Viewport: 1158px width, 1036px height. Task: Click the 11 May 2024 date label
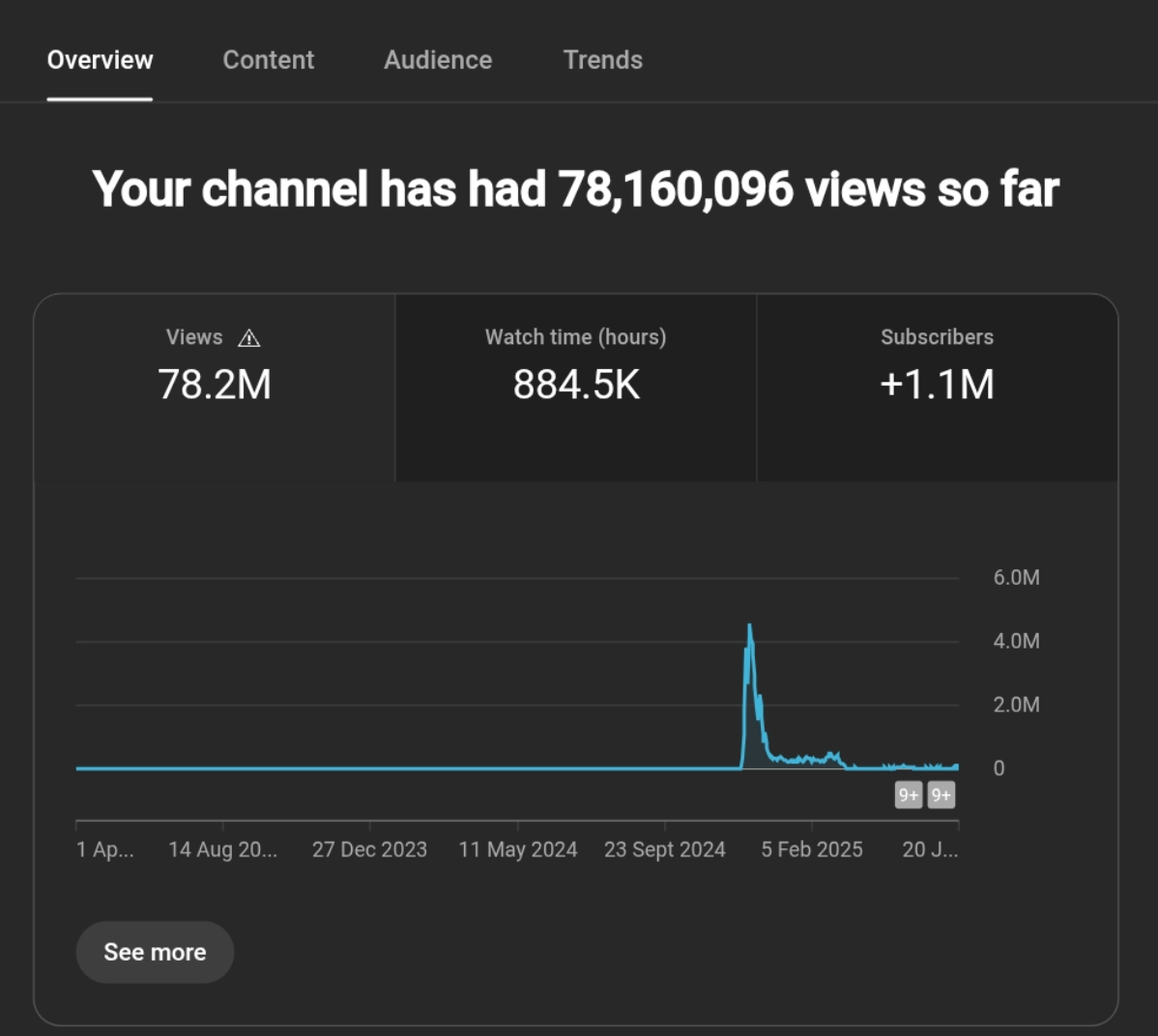point(518,849)
